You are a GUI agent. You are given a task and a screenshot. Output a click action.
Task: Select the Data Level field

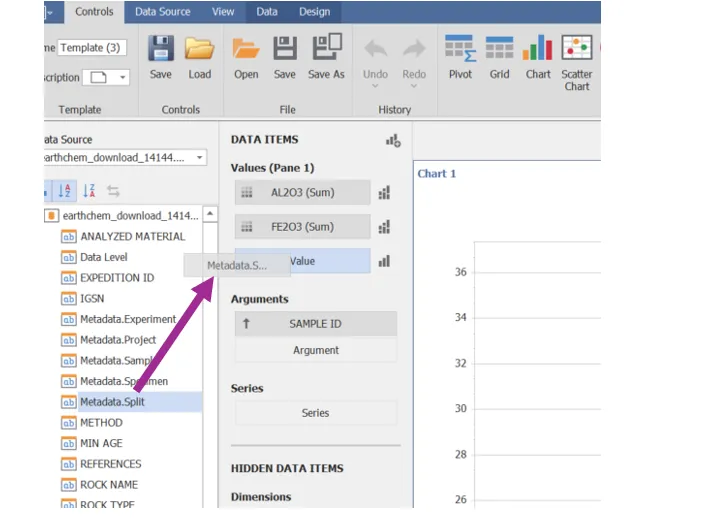click(x=104, y=257)
